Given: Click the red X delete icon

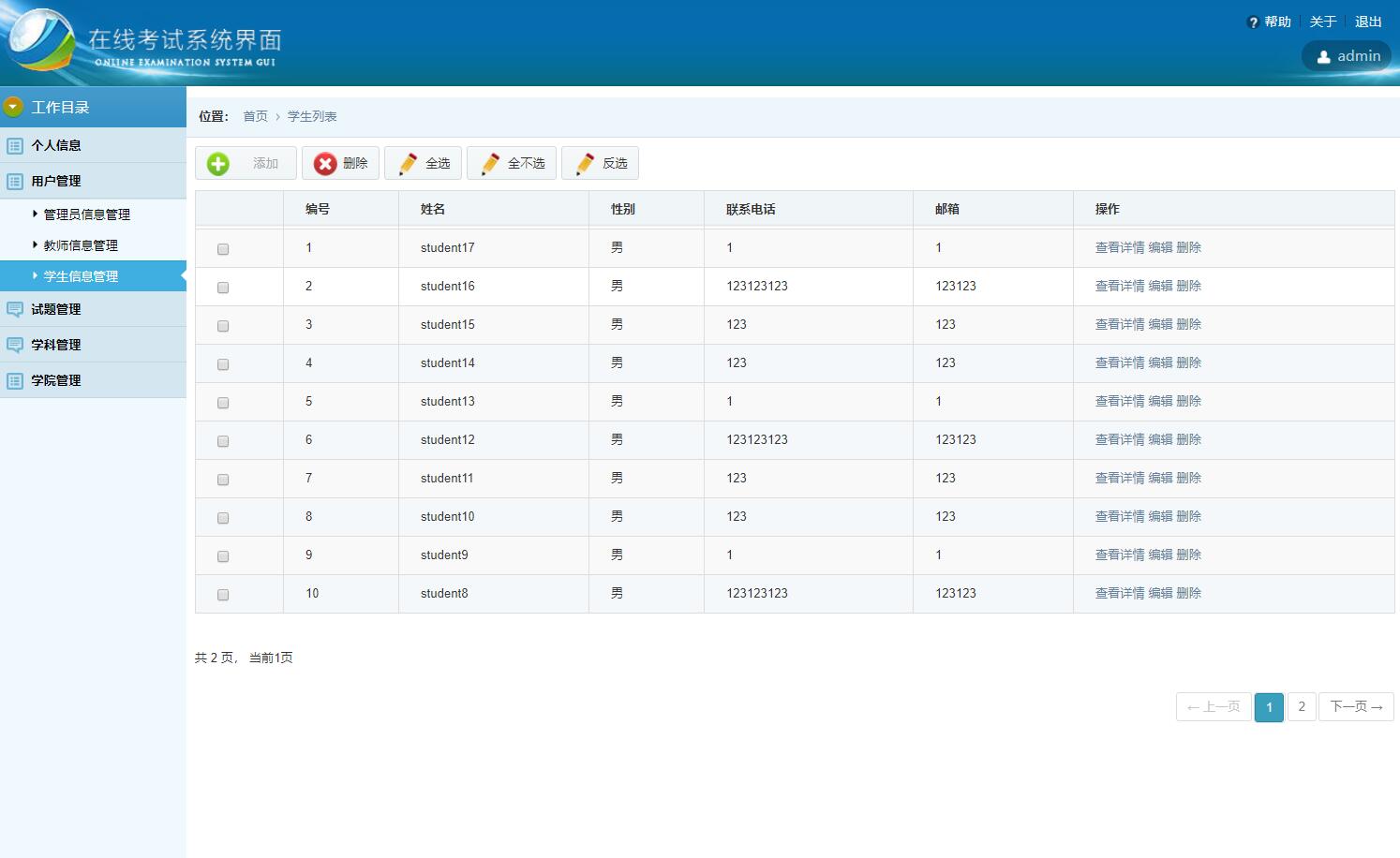Looking at the screenshot, I should [x=324, y=164].
